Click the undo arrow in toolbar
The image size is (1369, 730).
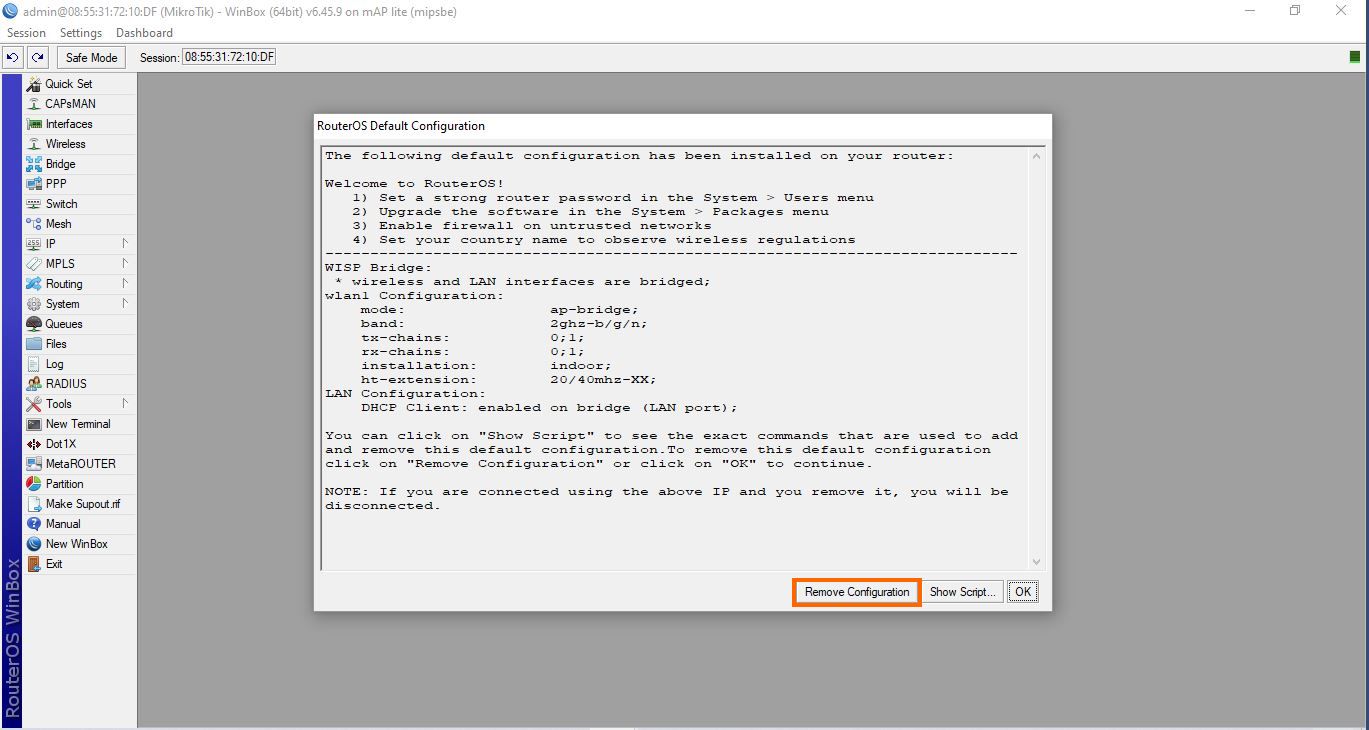(x=13, y=58)
